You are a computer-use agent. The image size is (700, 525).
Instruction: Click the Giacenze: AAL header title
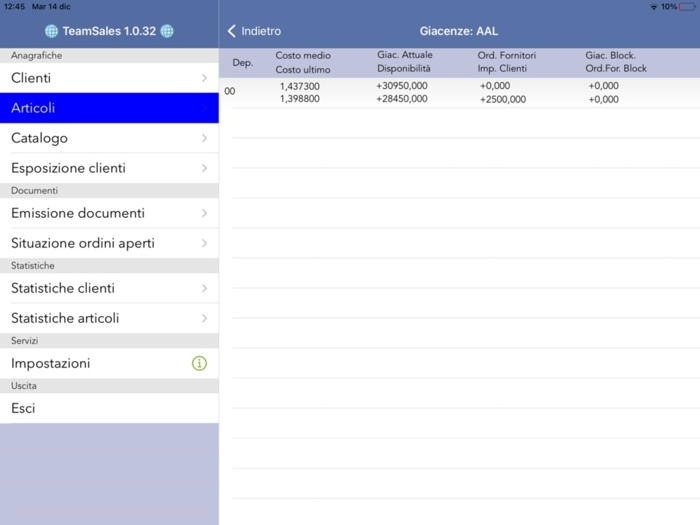[x=458, y=31]
